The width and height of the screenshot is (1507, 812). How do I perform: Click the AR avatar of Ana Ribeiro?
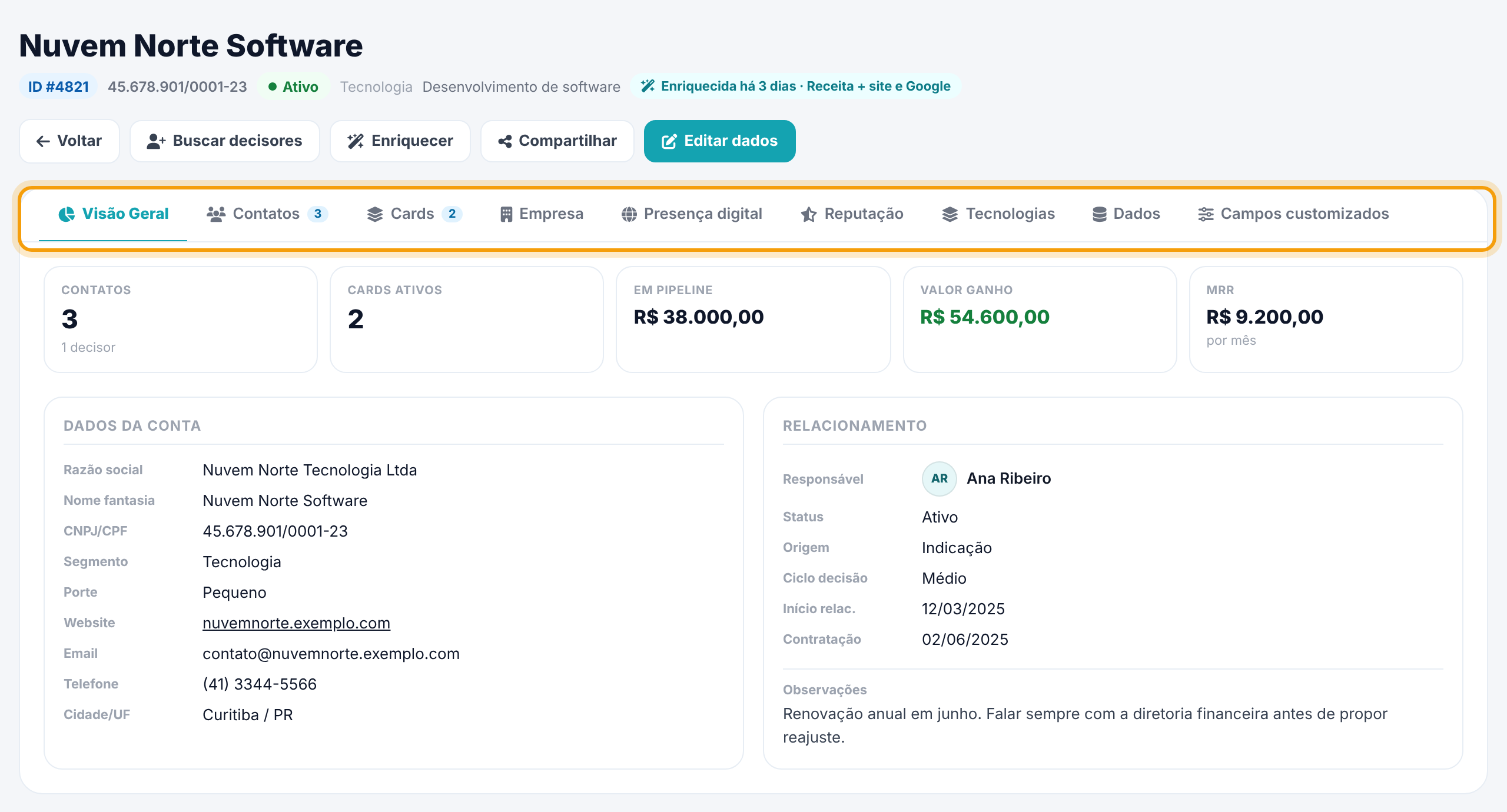(x=940, y=479)
